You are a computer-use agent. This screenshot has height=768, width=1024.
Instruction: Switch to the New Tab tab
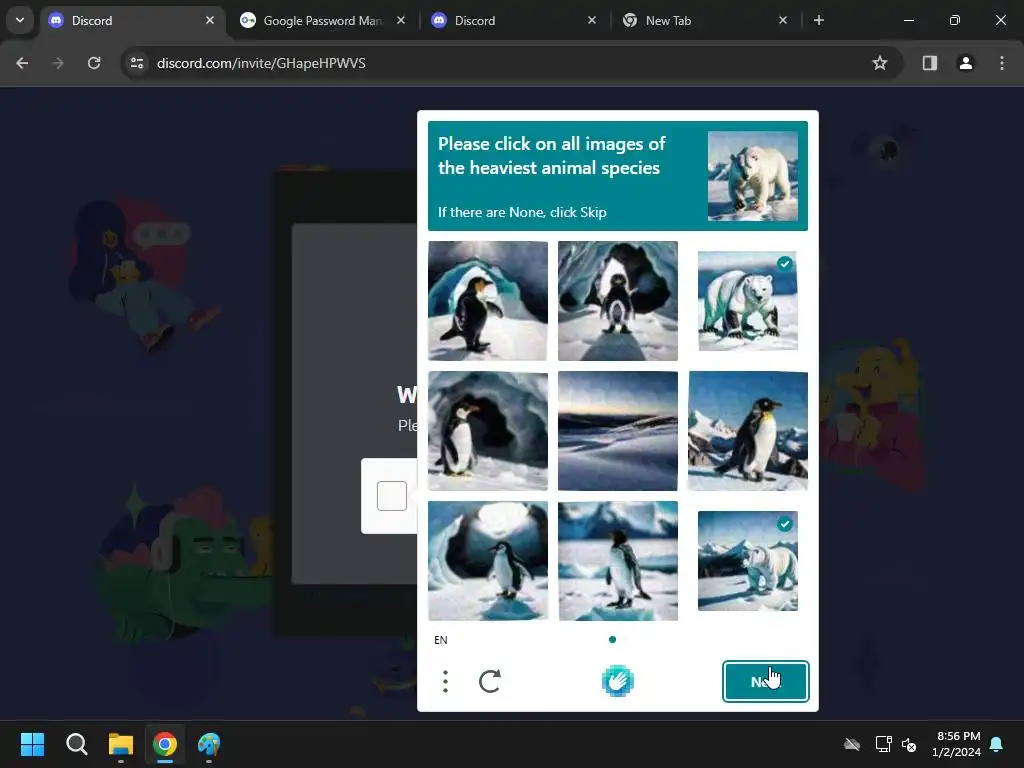[x=705, y=21]
